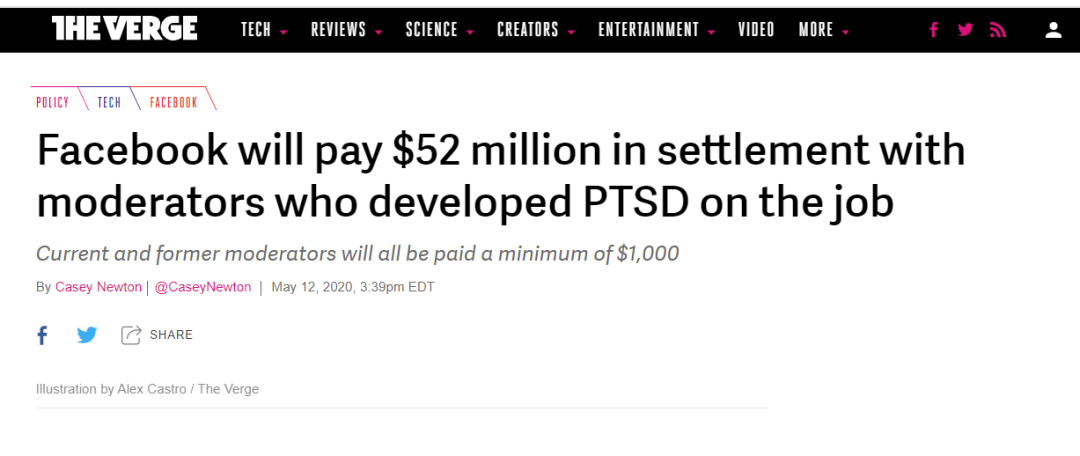The height and width of the screenshot is (456, 1080).
Task: Select the Policy category tag
Action: coord(53,102)
